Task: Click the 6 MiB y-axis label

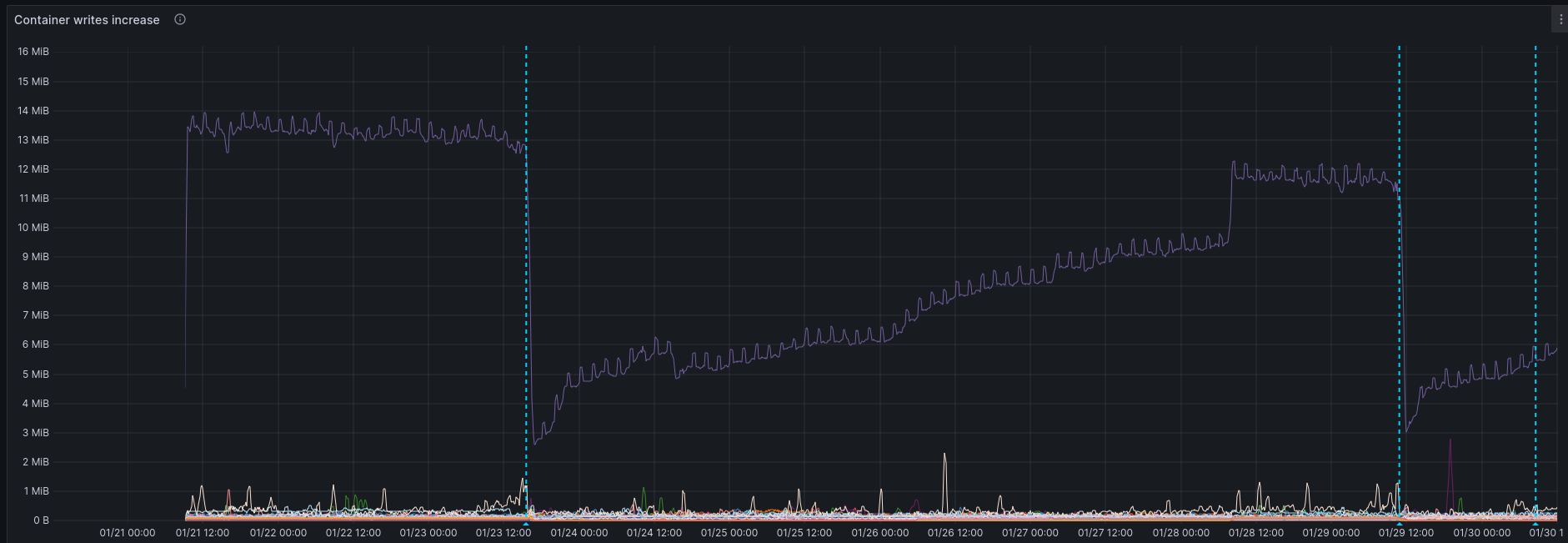Action: [x=36, y=344]
